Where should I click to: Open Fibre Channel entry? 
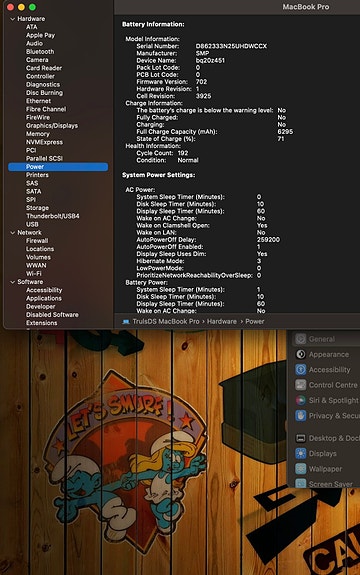[x=46, y=109]
